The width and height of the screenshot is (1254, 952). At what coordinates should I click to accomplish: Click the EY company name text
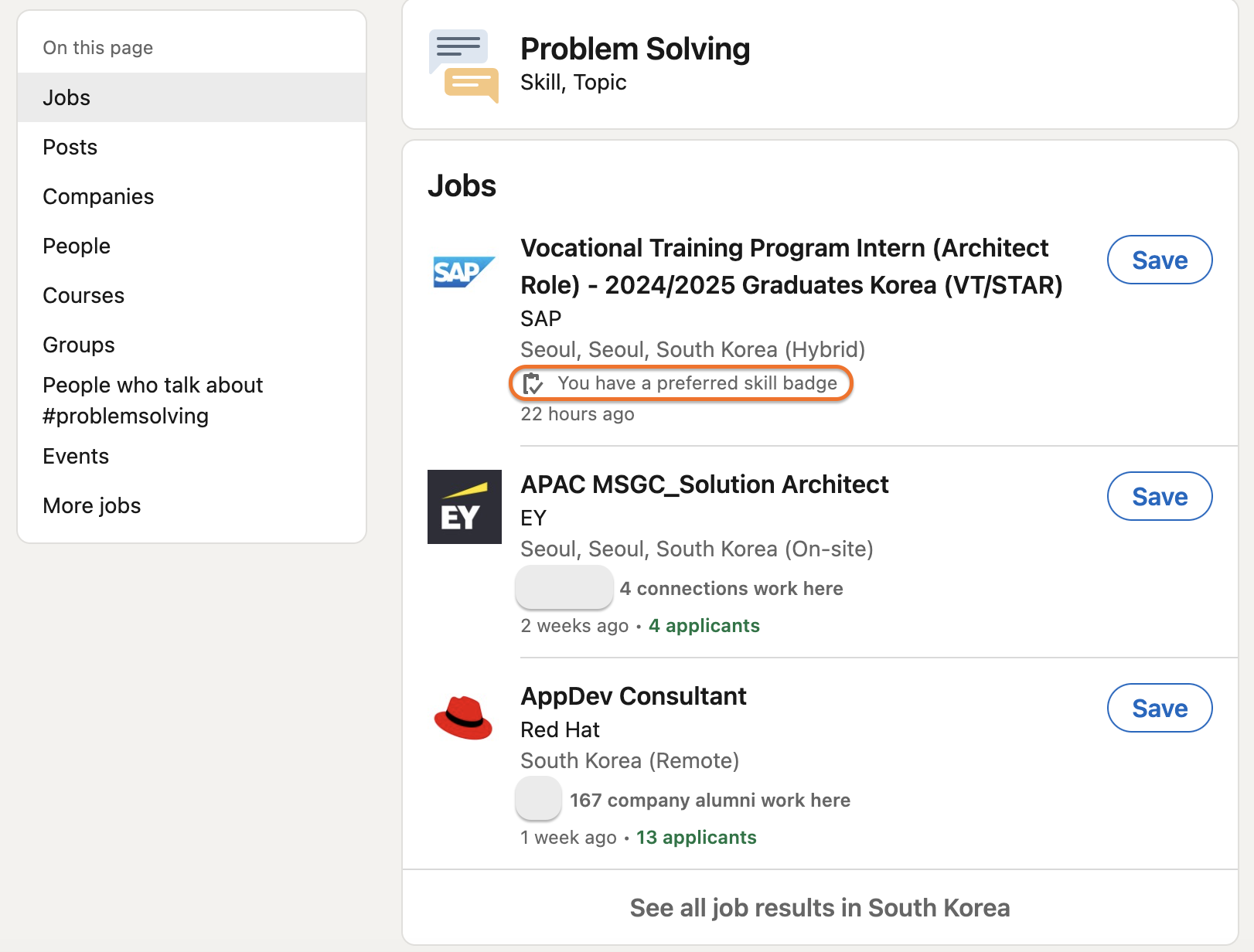click(x=533, y=518)
